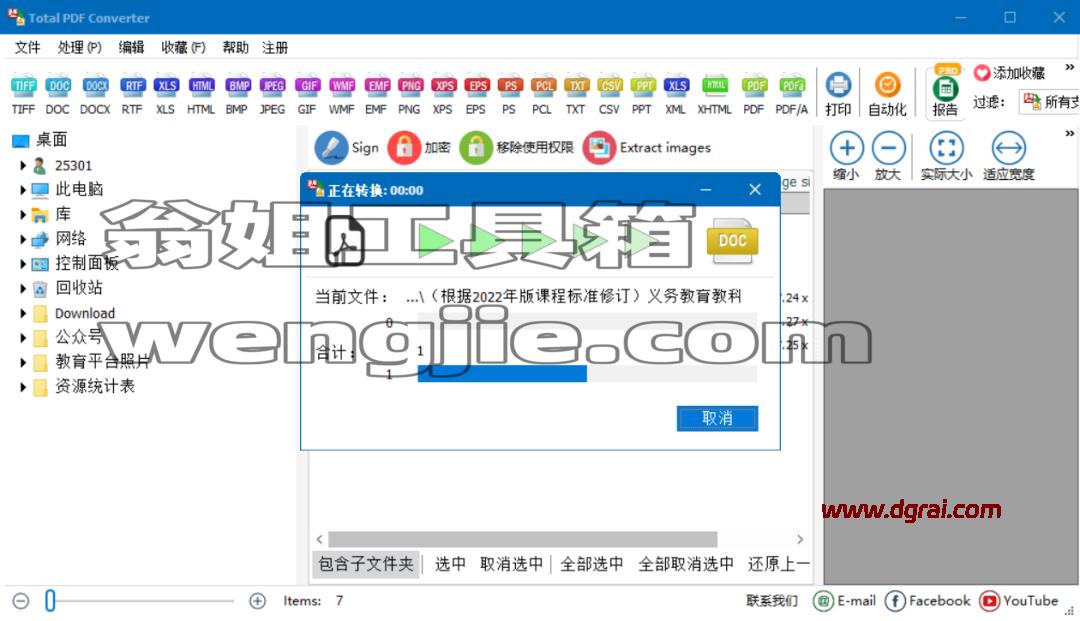Viewport: 1080px width, 621px height.
Task: Open the 帮助 menu
Action: coord(235,48)
